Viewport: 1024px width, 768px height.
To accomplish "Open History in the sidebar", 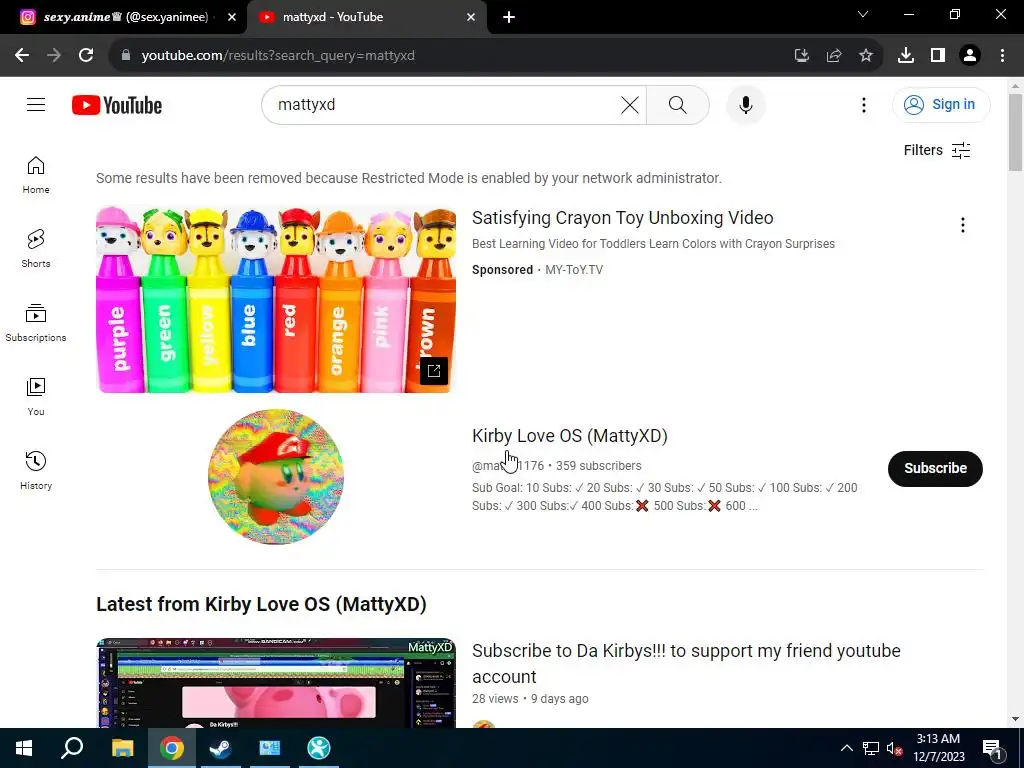I will tap(36, 470).
